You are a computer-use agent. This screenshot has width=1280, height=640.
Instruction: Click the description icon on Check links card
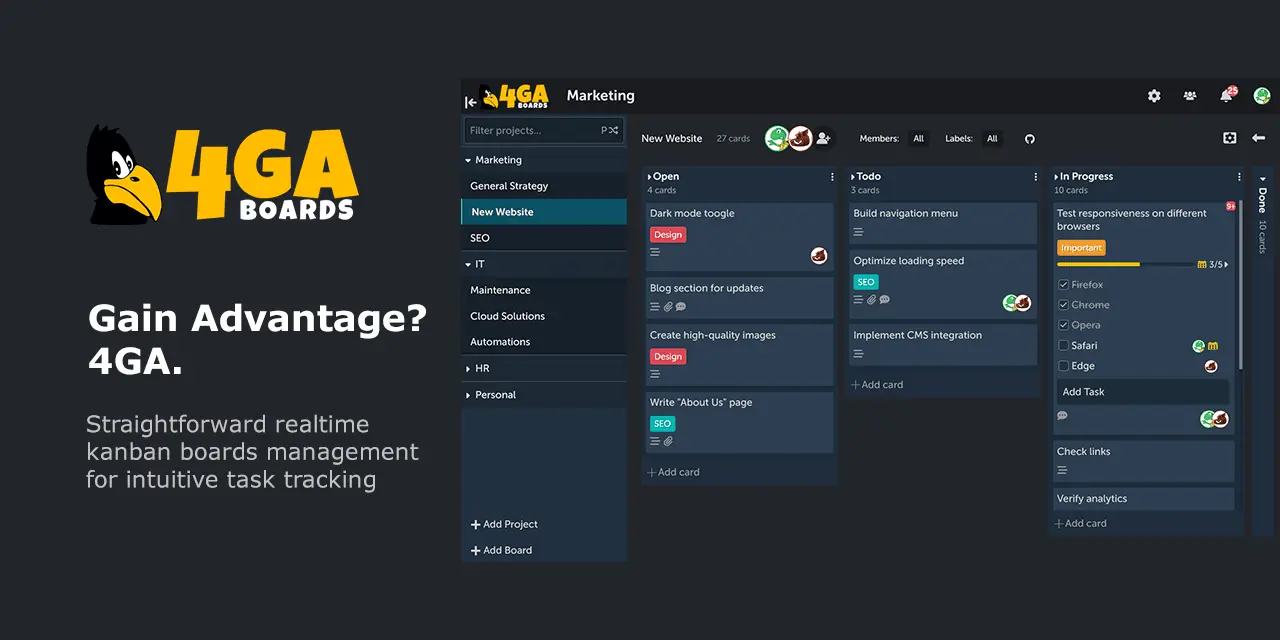point(1062,470)
